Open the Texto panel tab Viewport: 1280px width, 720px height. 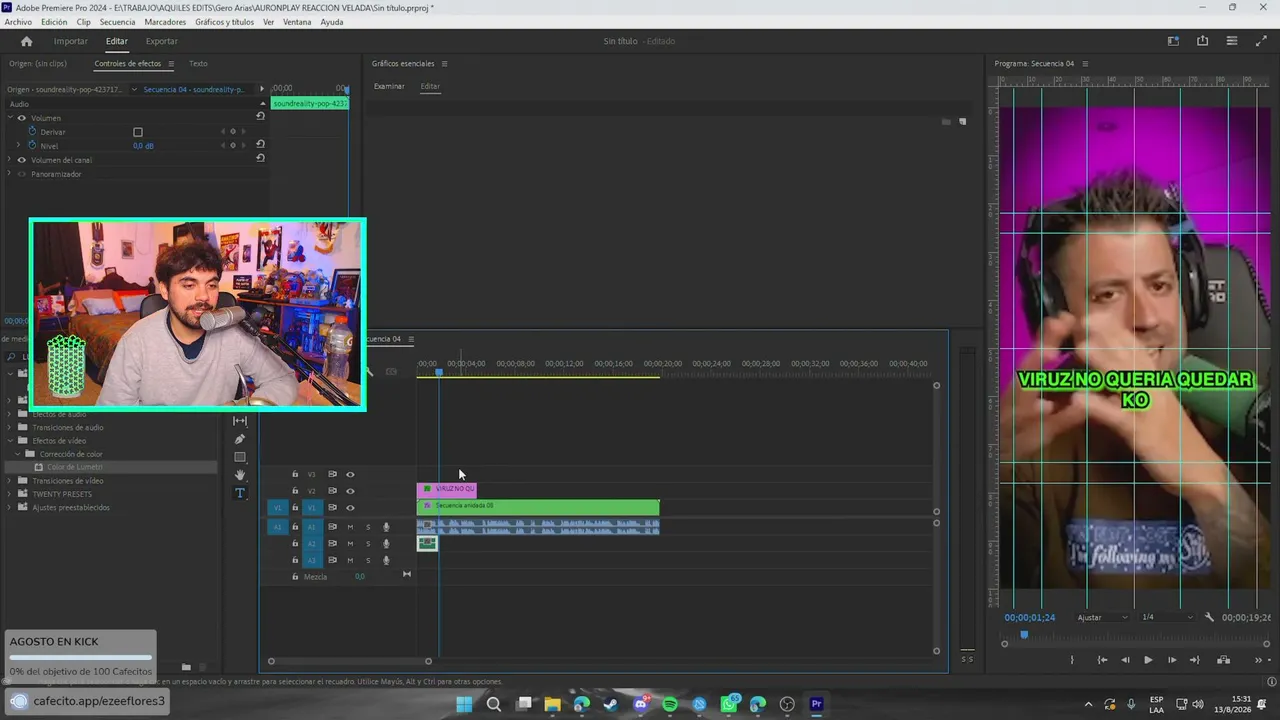198,64
